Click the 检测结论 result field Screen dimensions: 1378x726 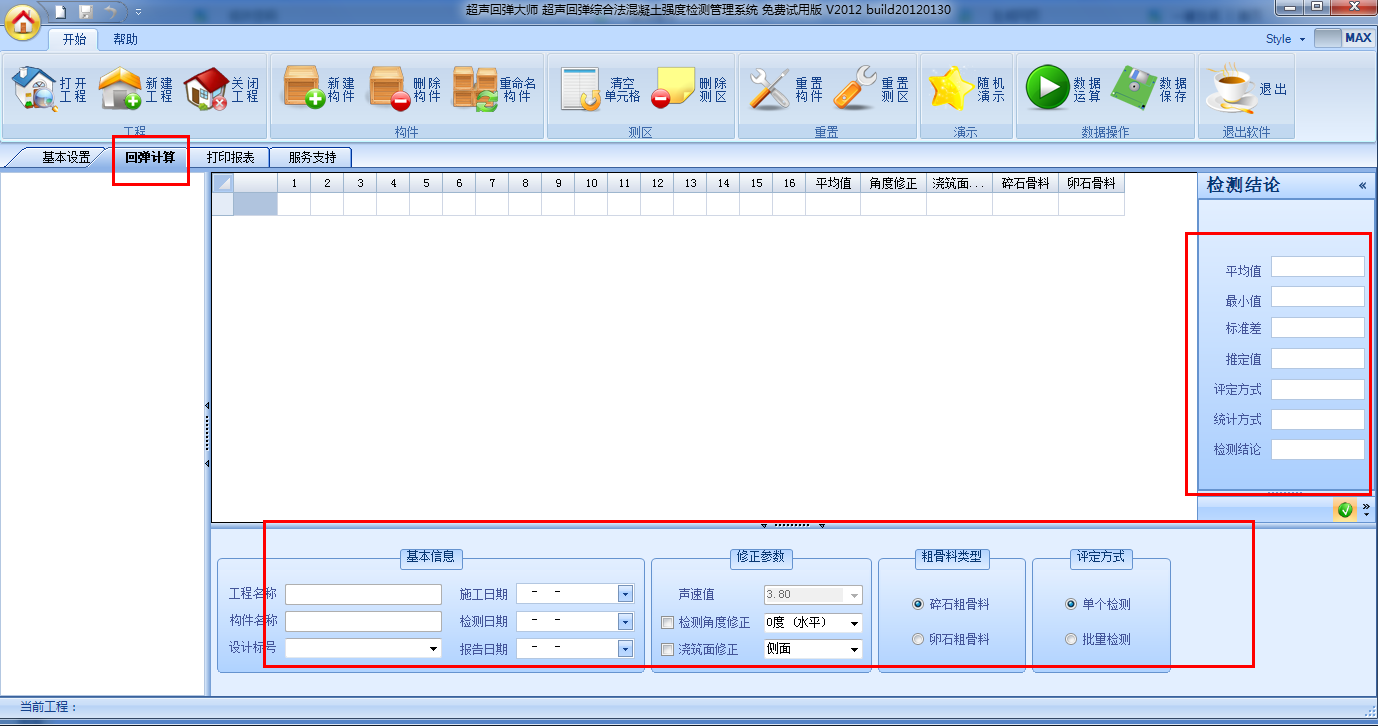tap(1317, 450)
